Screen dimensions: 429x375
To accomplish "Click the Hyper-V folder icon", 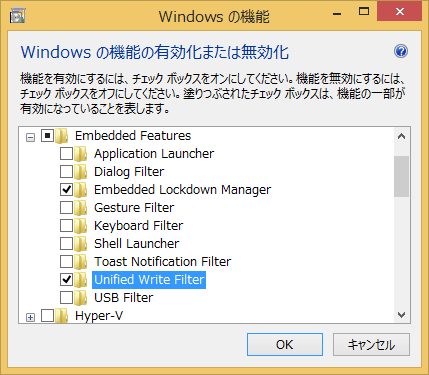I will pos(62,316).
